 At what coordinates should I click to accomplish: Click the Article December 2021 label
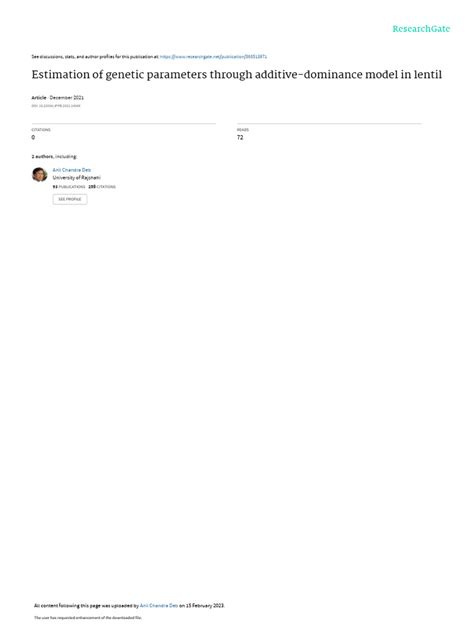58,98
